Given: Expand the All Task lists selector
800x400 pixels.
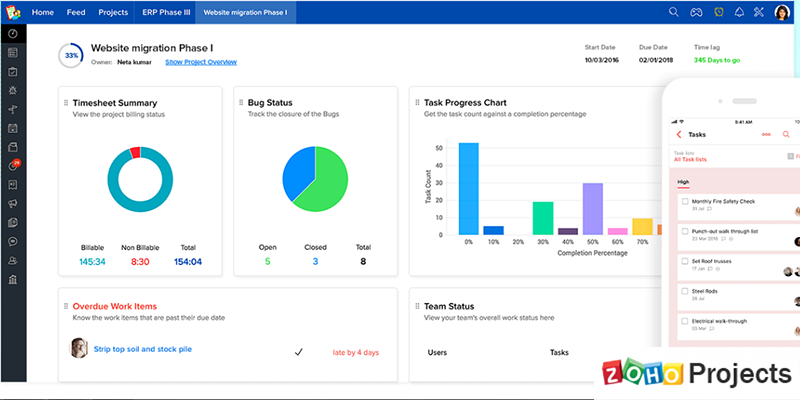Looking at the screenshot, I should click(x=690, y=159).
